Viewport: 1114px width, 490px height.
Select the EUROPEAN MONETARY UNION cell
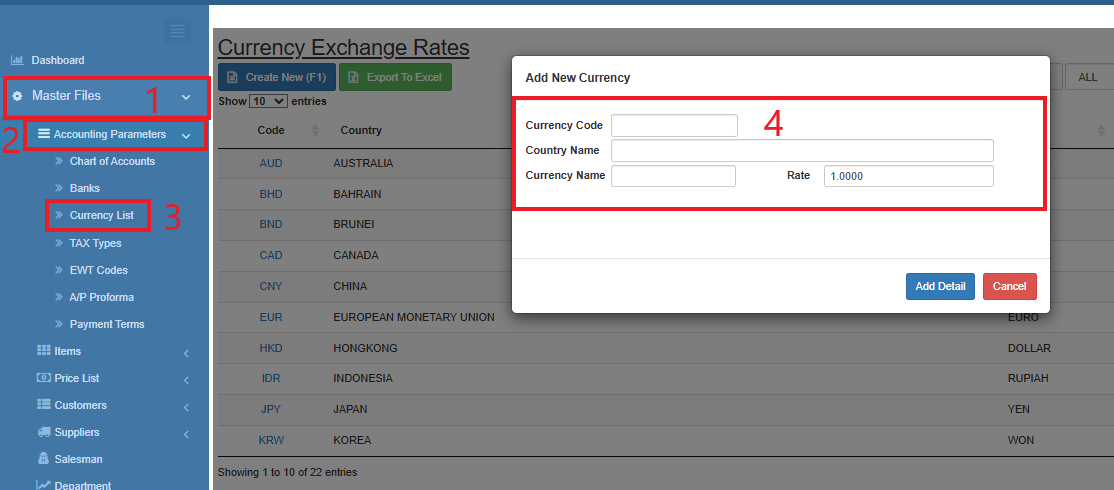[x=413, y=317]
